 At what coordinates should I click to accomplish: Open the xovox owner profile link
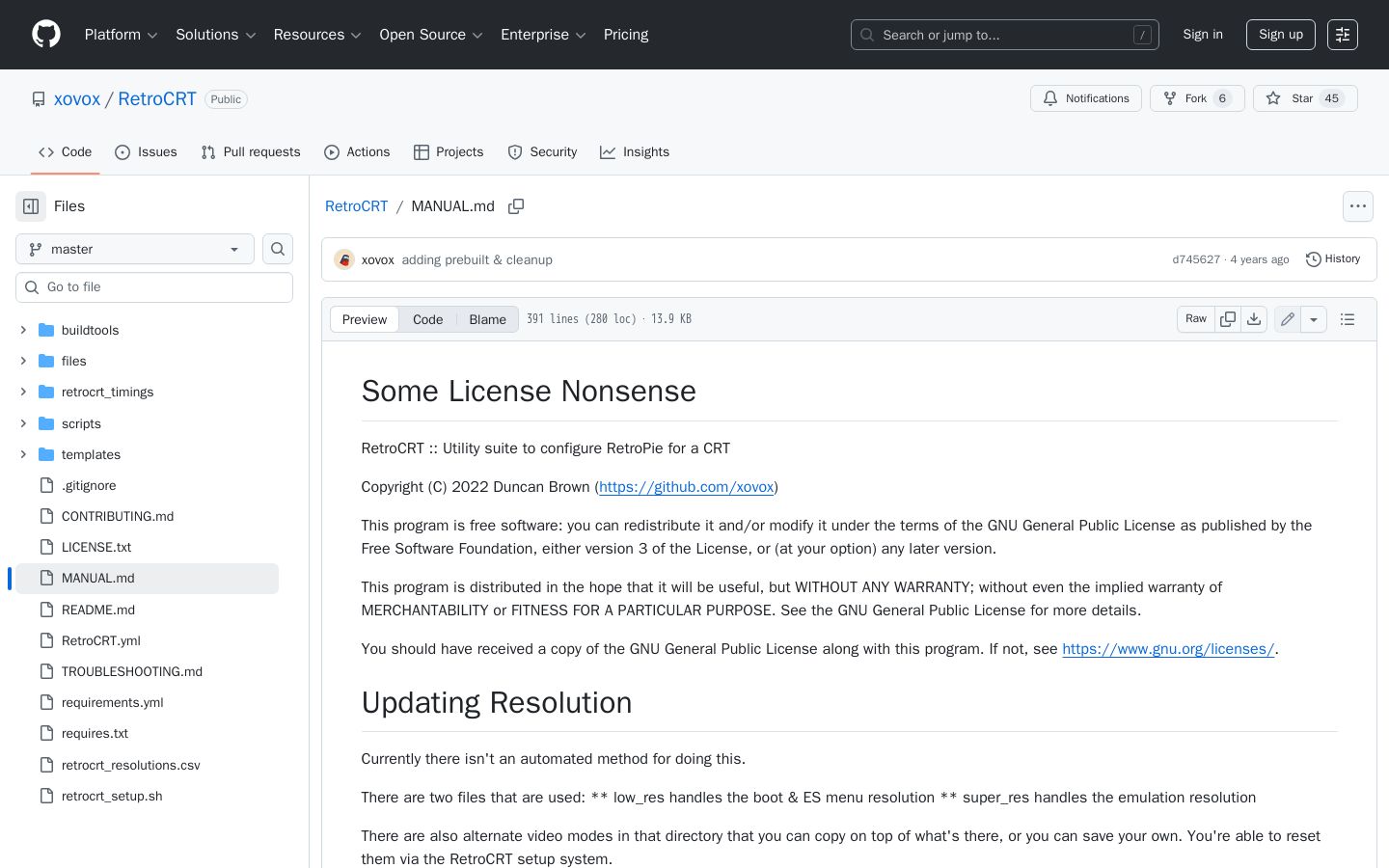pos(77,99)
